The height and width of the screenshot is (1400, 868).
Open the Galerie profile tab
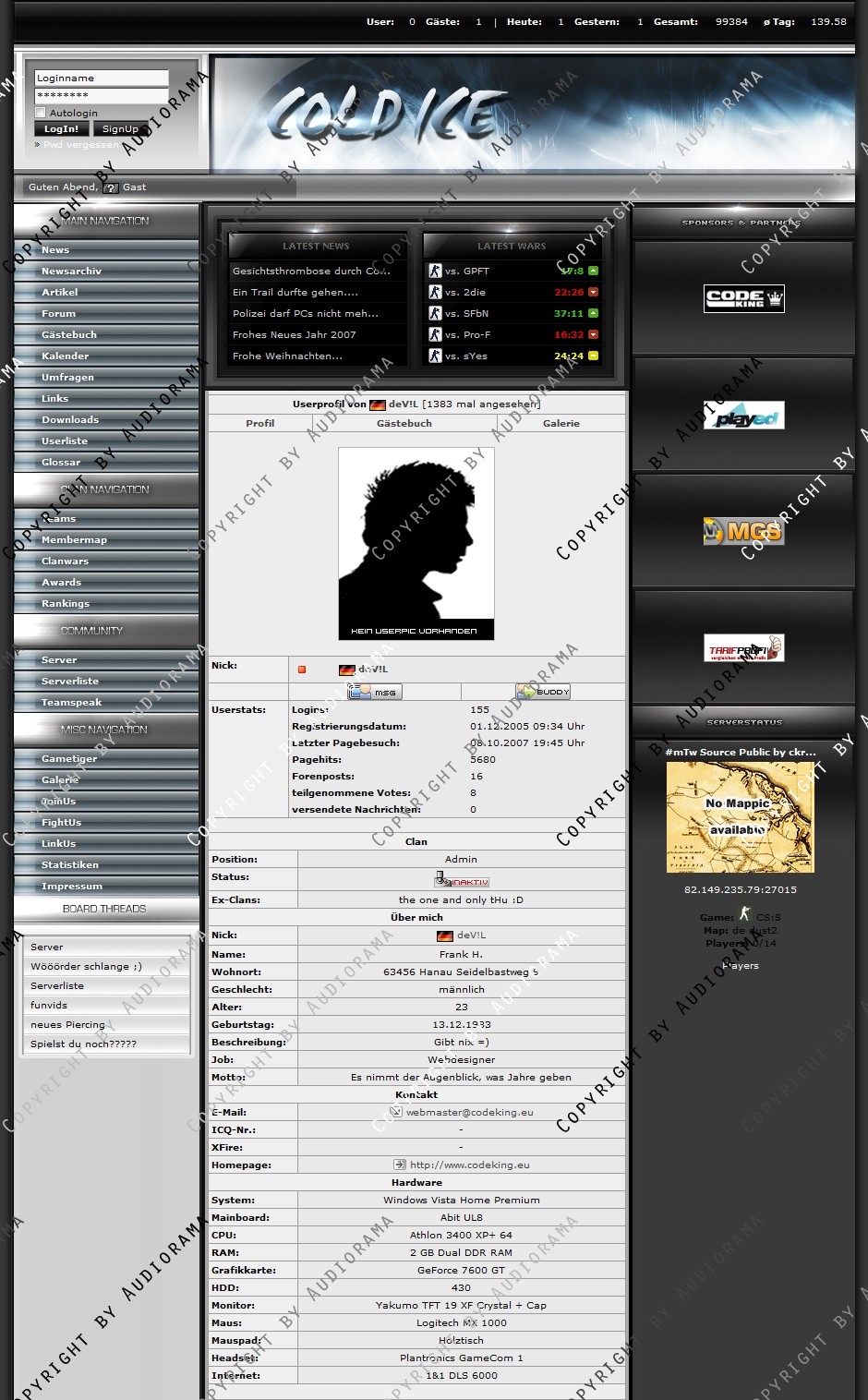click(x=561, y=423)
